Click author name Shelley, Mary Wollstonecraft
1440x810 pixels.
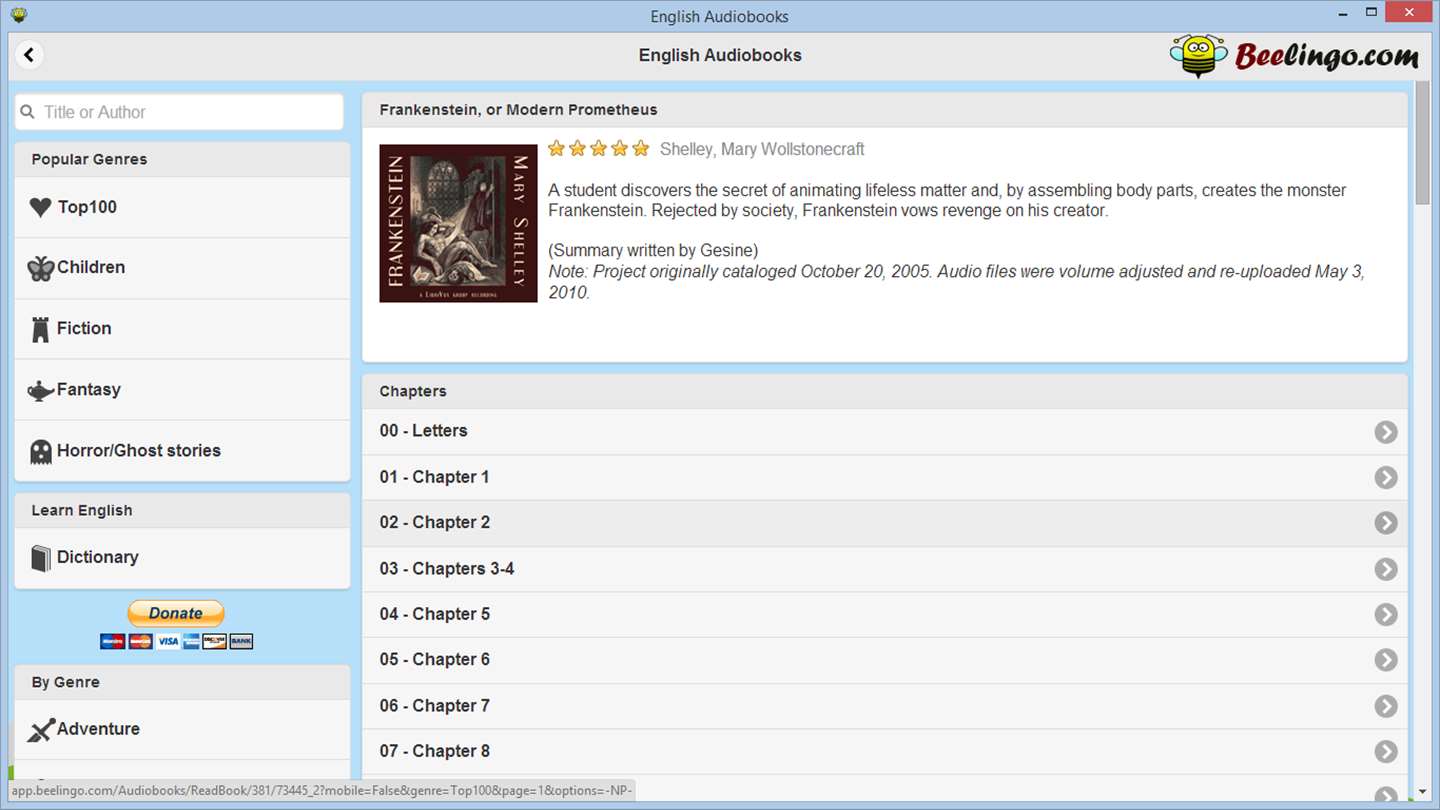(762, 149)
